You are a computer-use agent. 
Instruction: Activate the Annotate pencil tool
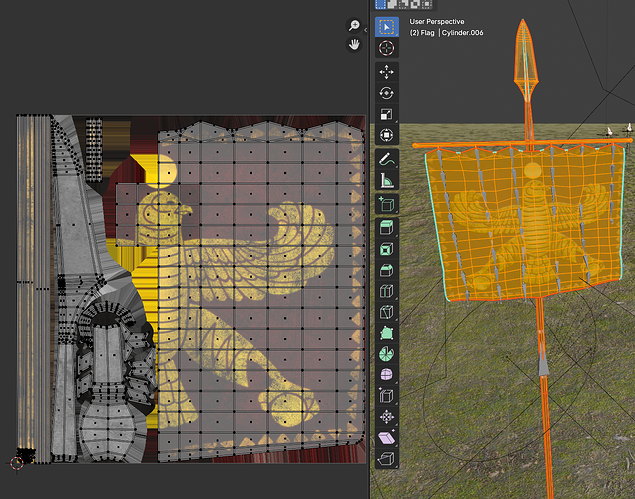387,159
